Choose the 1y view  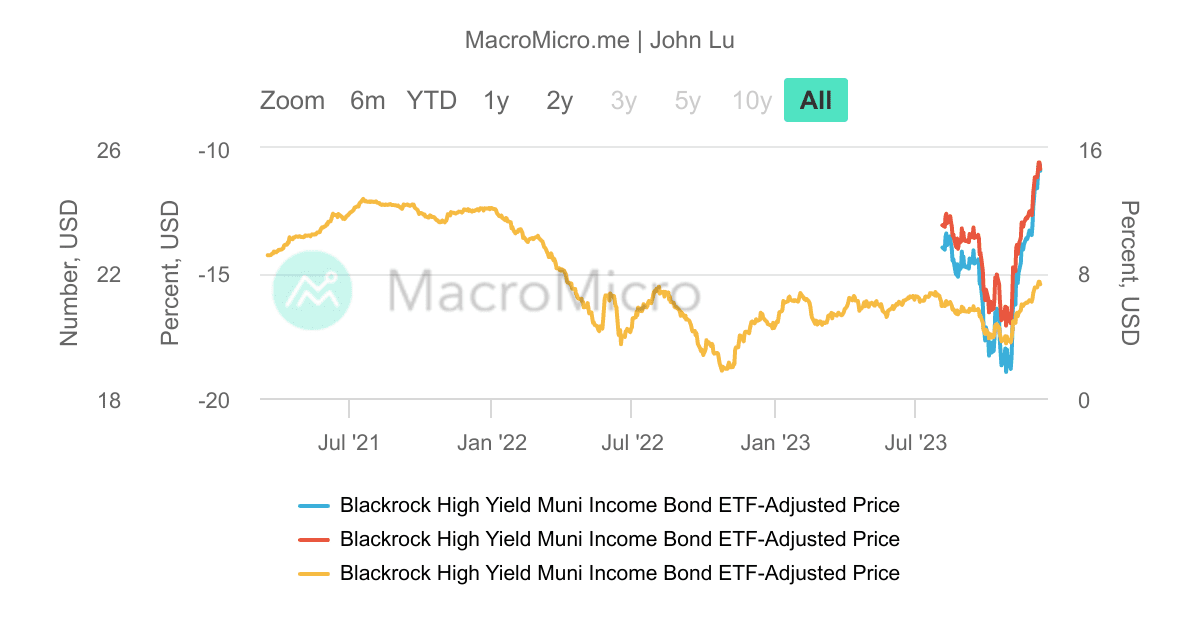(495, 100)
